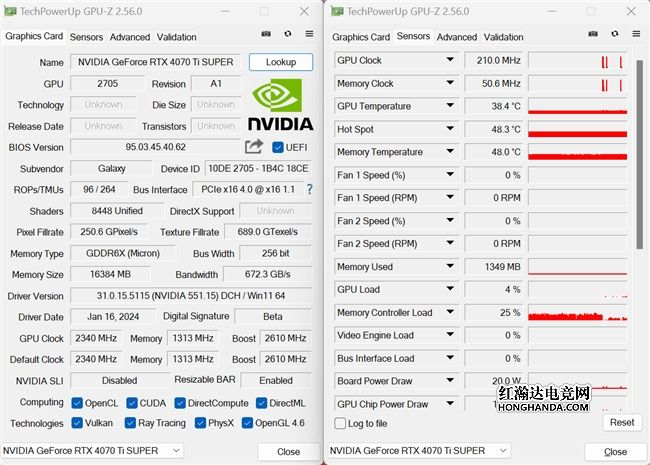The height and width of the screenshot is (465, 650).
Task: Click the NVIDIA logo
Action: pyautogui.click(x=279, y=105)
